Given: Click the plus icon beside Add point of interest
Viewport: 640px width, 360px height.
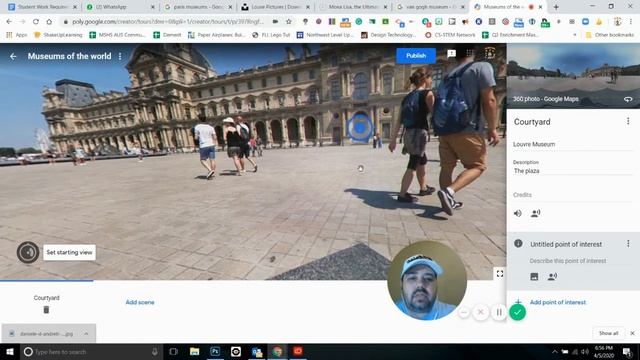Looking at the screenshot, I should [518, 301].
